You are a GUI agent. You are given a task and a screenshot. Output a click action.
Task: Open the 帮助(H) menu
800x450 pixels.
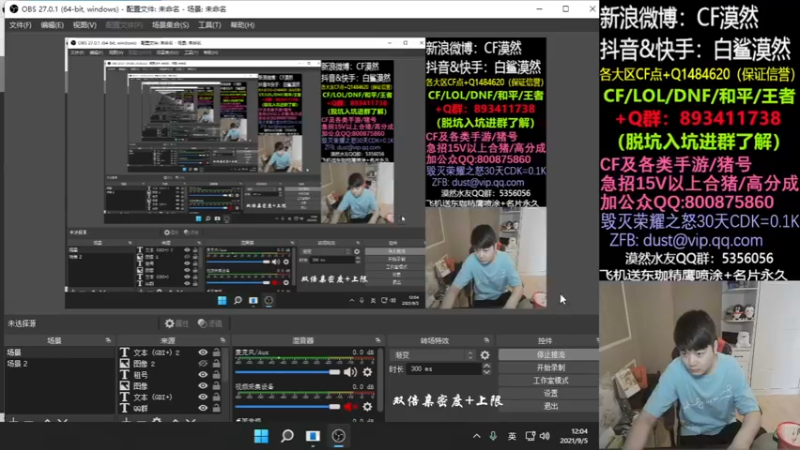click(242, 25)
